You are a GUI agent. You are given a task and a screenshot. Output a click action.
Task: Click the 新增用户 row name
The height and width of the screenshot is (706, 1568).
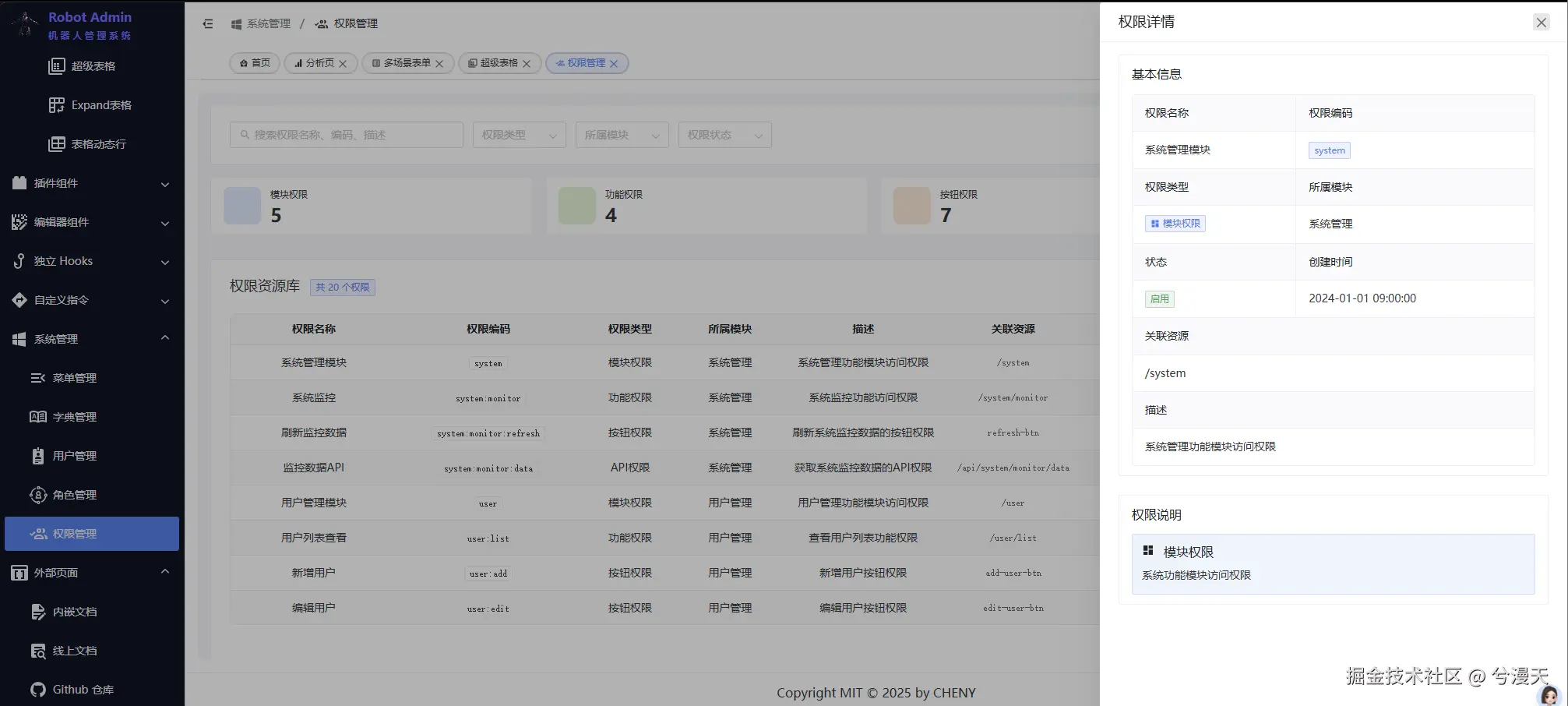click(314, 574)
